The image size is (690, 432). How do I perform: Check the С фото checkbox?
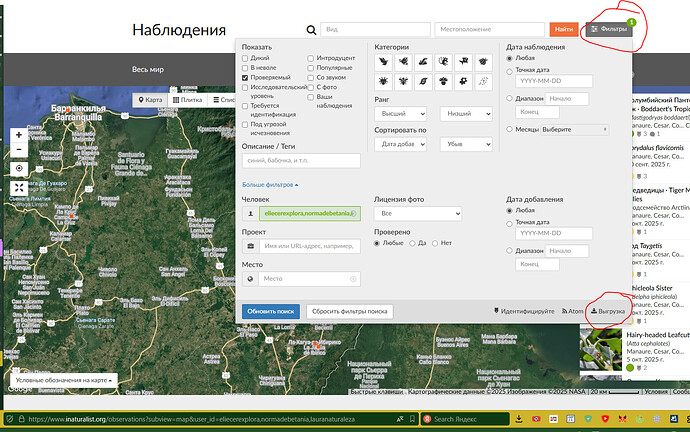311,88
